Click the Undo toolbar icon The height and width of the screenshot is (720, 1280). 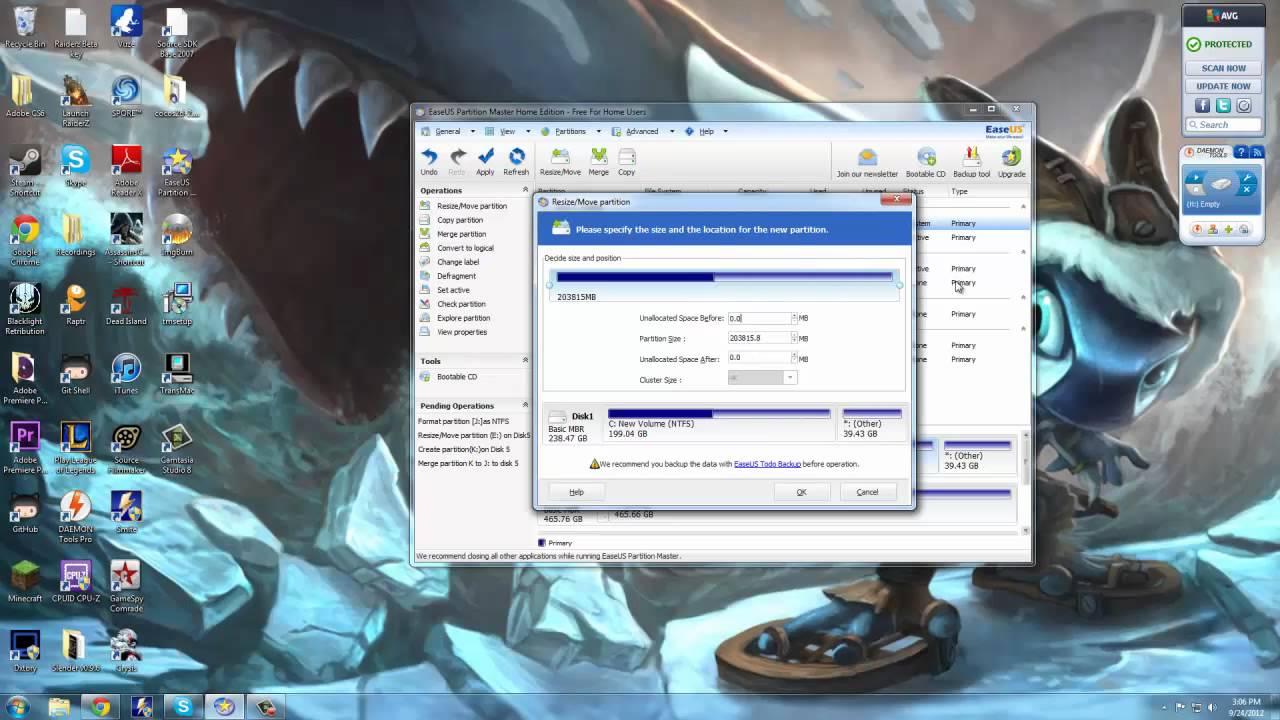[429, 161]
